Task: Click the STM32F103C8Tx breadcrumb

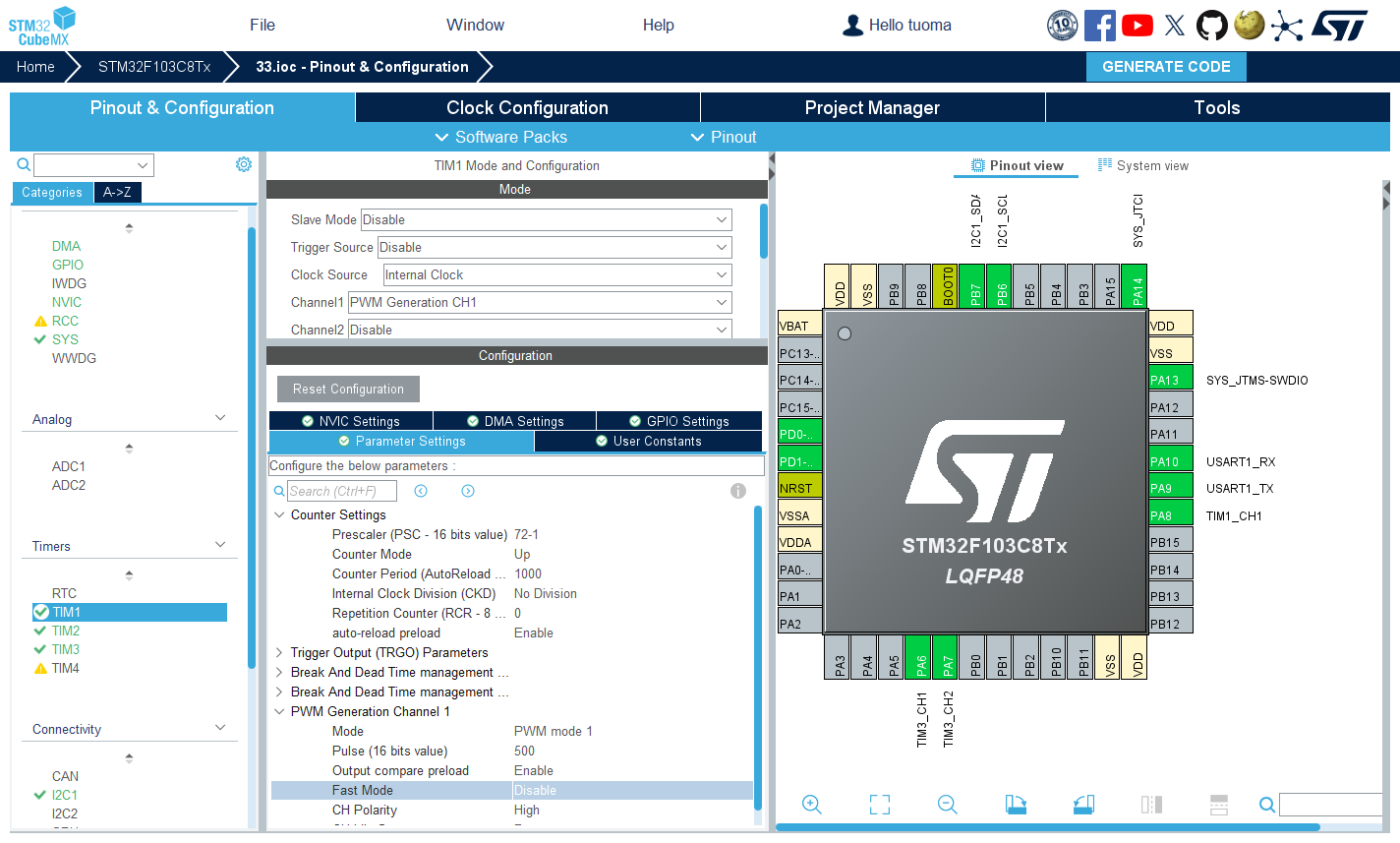Action: (154, 67)
